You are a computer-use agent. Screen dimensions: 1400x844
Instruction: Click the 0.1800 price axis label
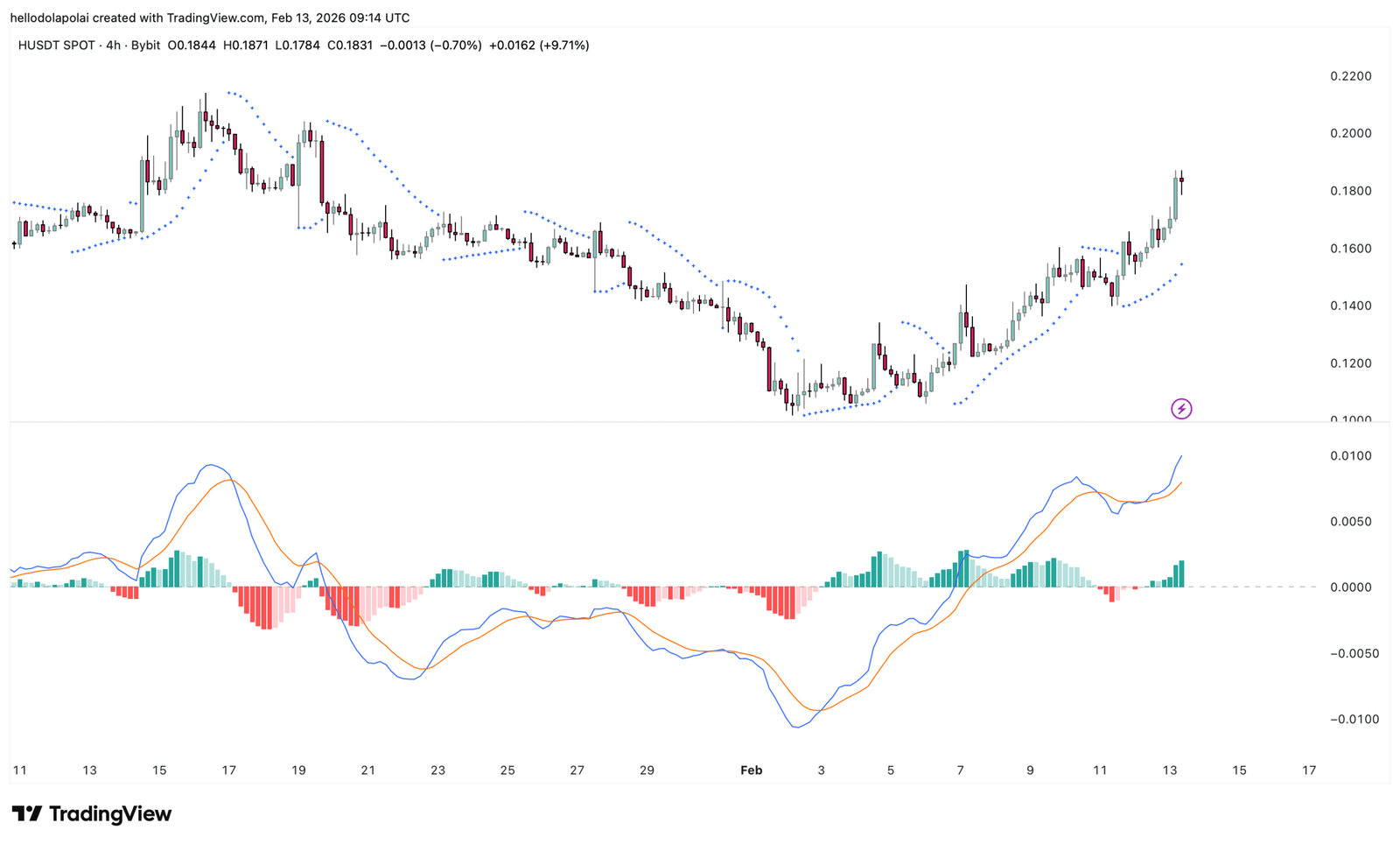1350,192
